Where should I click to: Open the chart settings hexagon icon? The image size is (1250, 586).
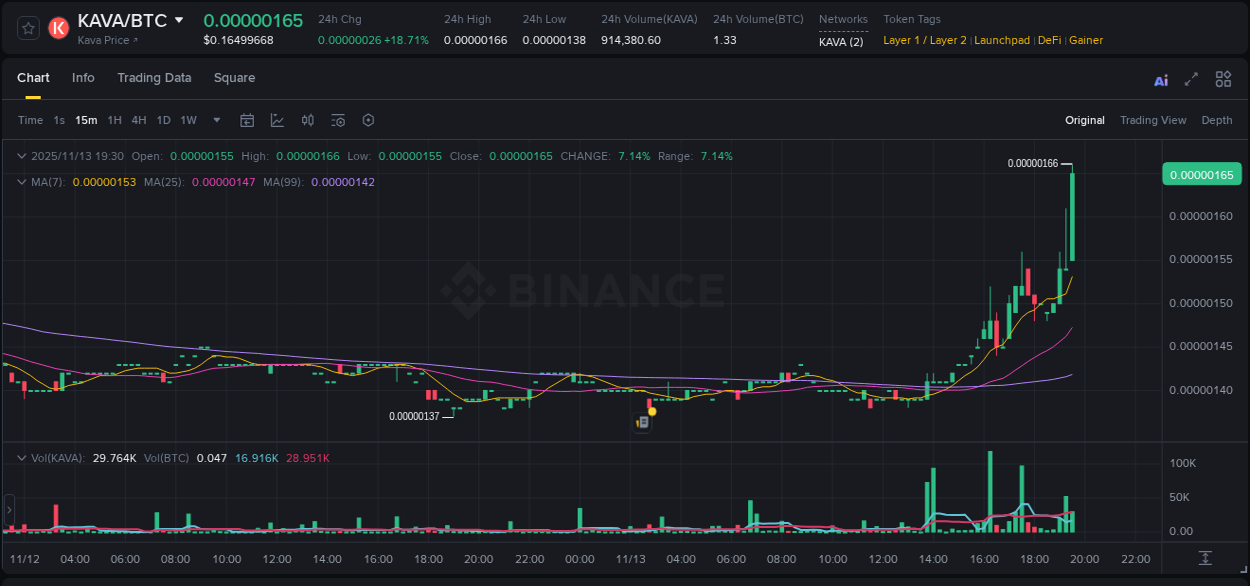pyautogui.click(x=368, y=119)
